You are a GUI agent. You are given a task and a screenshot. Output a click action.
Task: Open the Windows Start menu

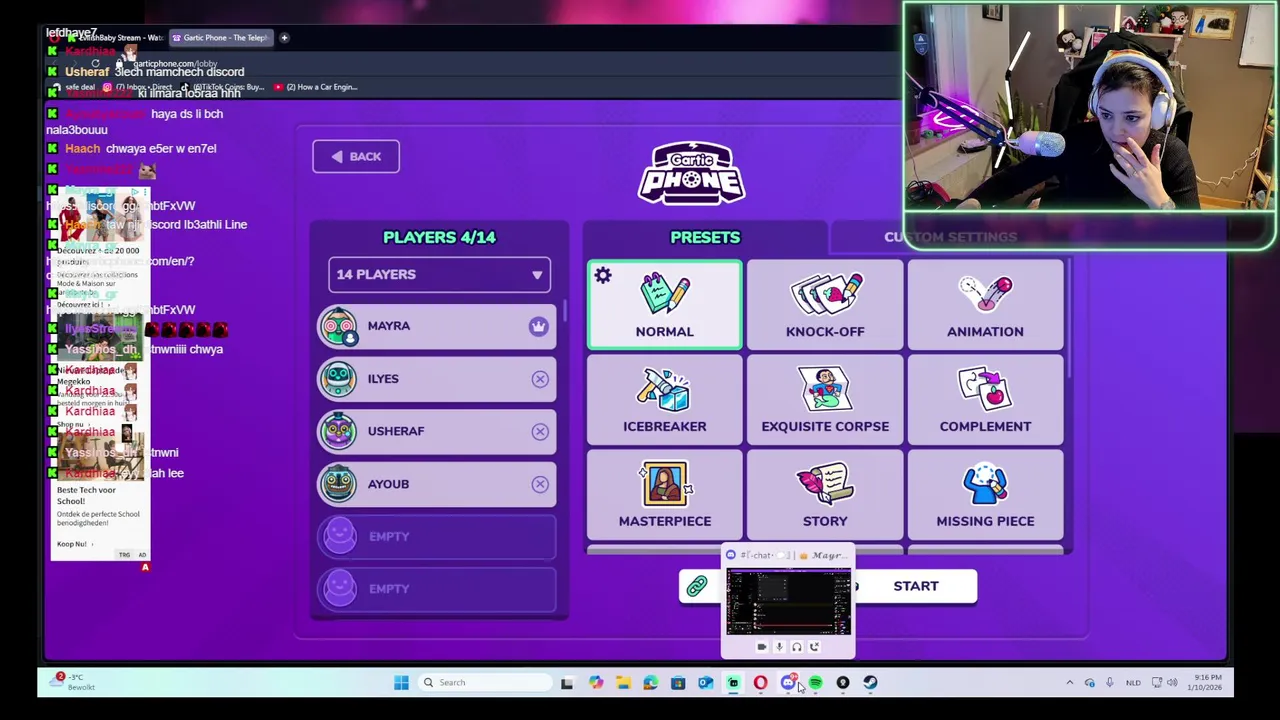pos(401,683)
